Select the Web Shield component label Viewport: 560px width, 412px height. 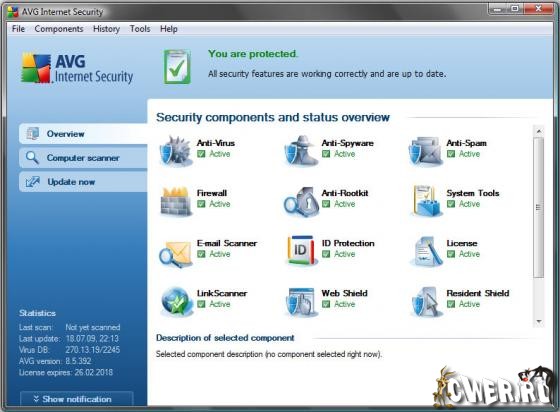click(344, 293)
